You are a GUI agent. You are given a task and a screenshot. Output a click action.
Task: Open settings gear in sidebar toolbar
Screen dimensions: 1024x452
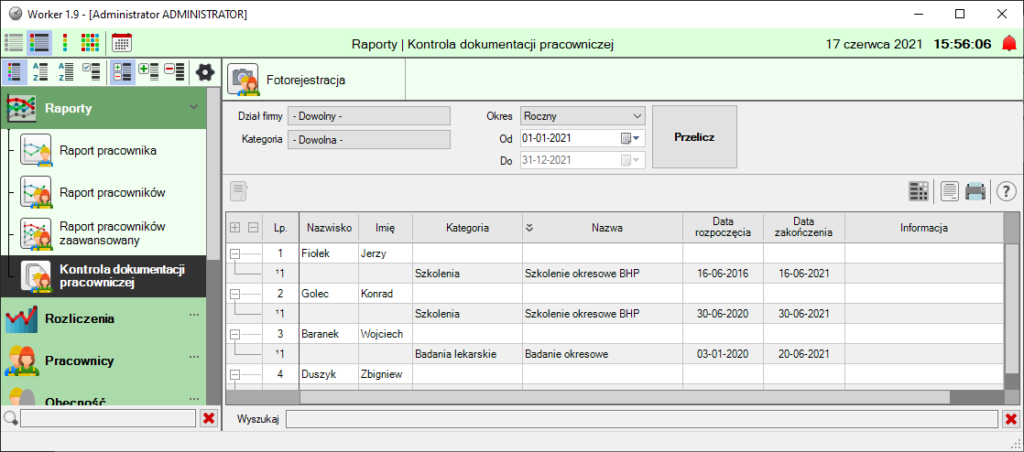(x=205, y=71)
